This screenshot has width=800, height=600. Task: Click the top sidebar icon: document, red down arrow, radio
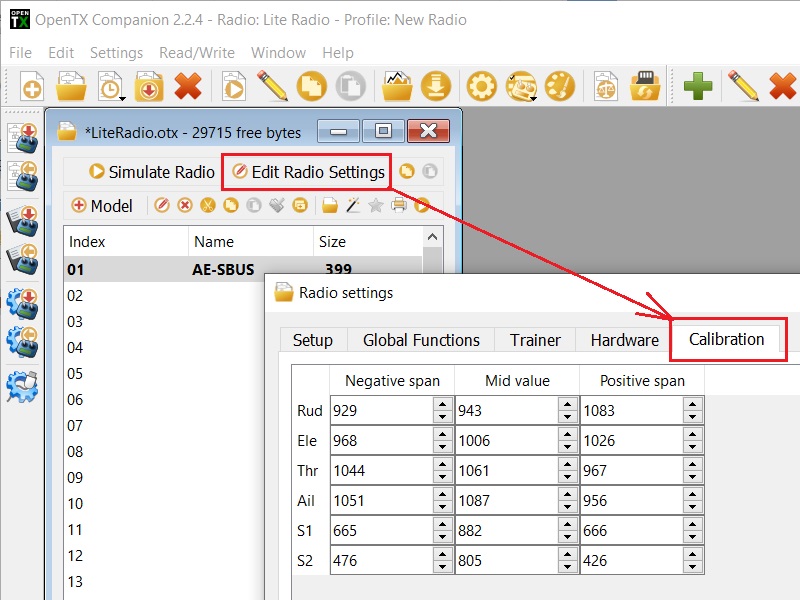tap(23, 138)
